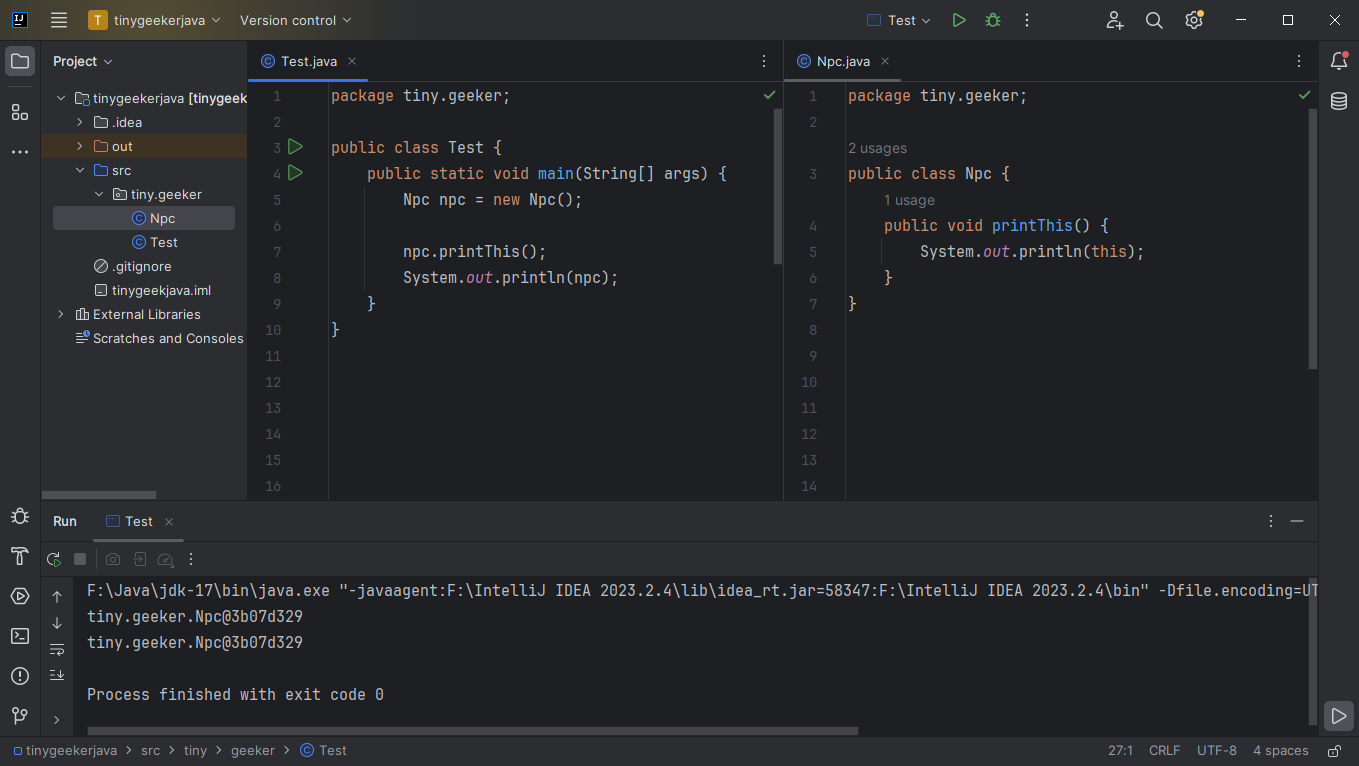
Task: Open the Project tool window icon
Action: 19,61
